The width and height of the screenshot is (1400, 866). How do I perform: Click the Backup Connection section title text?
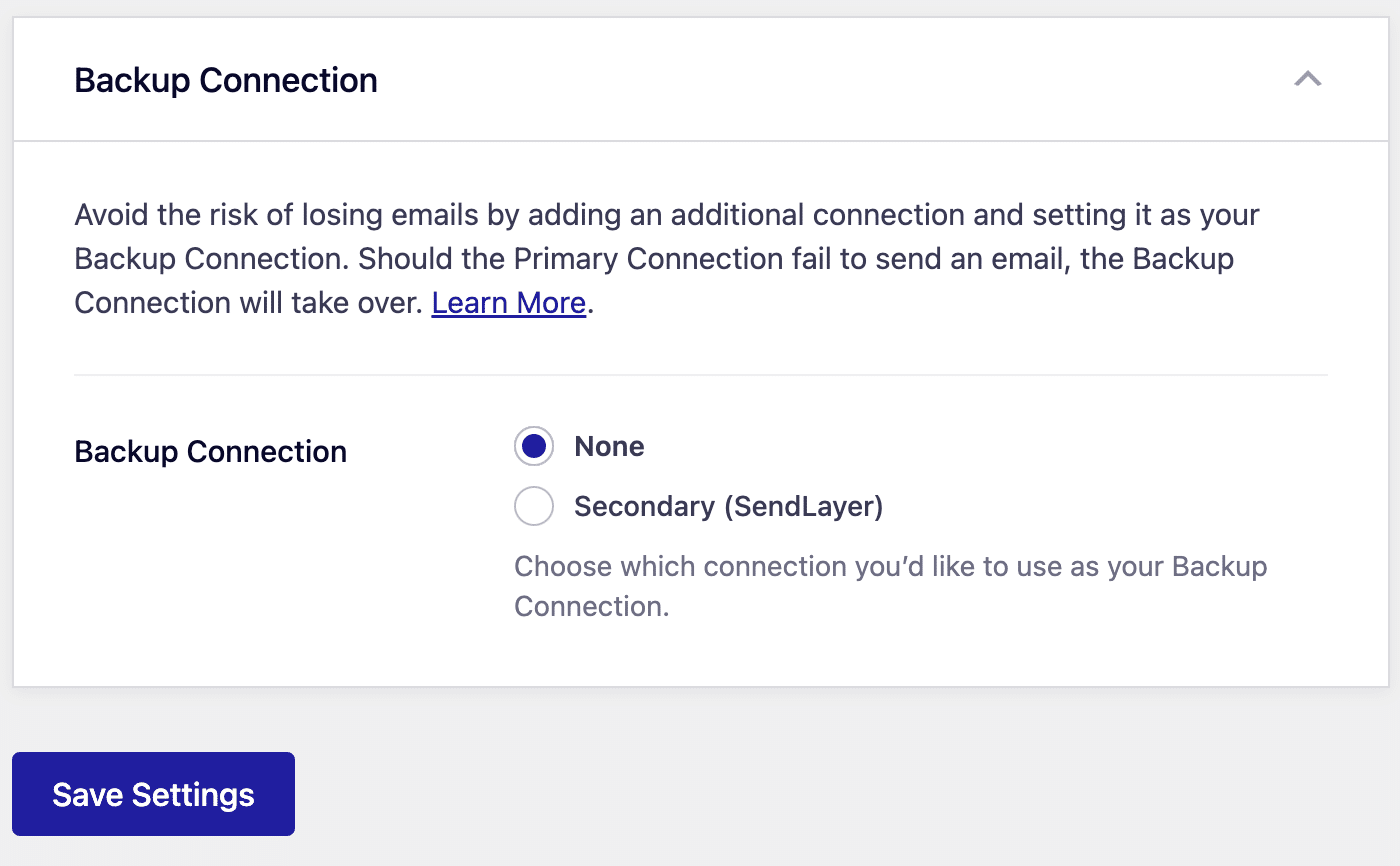[224, 79]
